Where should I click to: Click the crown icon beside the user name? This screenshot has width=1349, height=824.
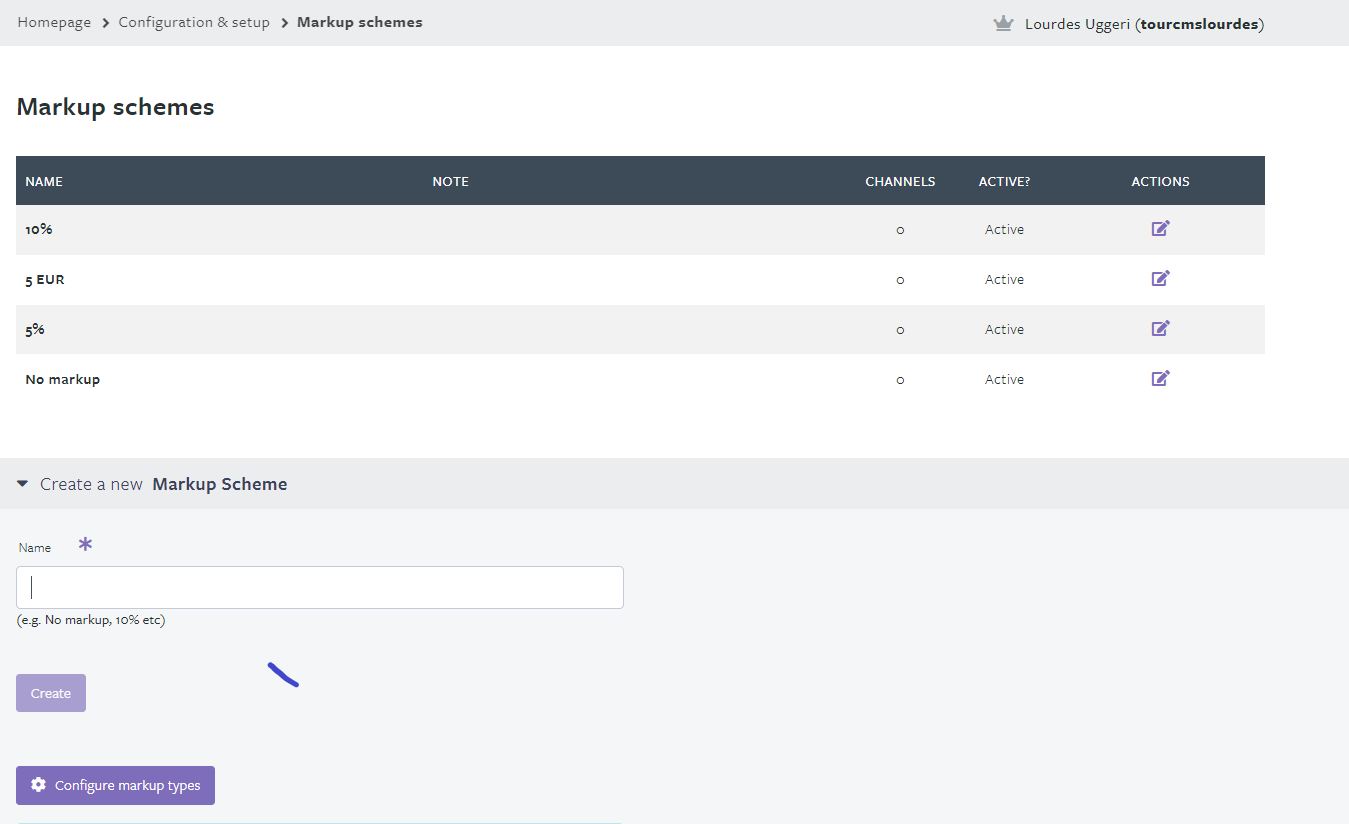point(1003,23)
